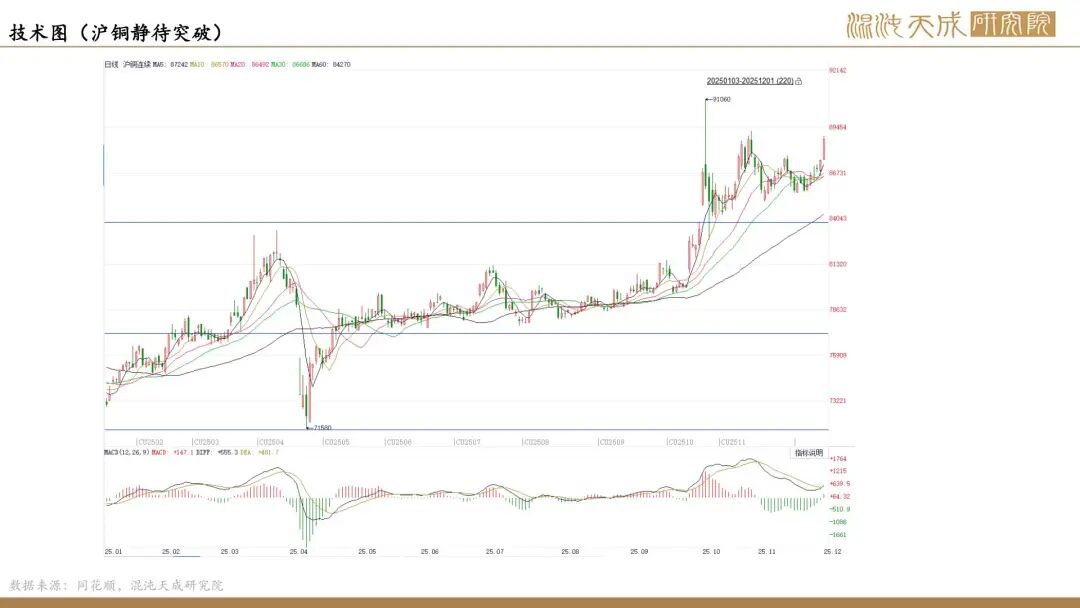Select the CU2502 contract marker
Image resolution: width=1080 pixels, height=608 pixels.
(150, 442)
